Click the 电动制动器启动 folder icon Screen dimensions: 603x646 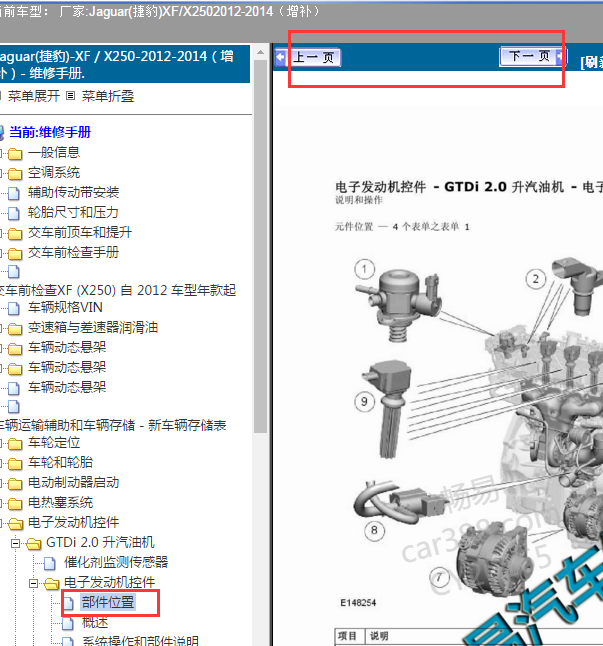[15, 484]
